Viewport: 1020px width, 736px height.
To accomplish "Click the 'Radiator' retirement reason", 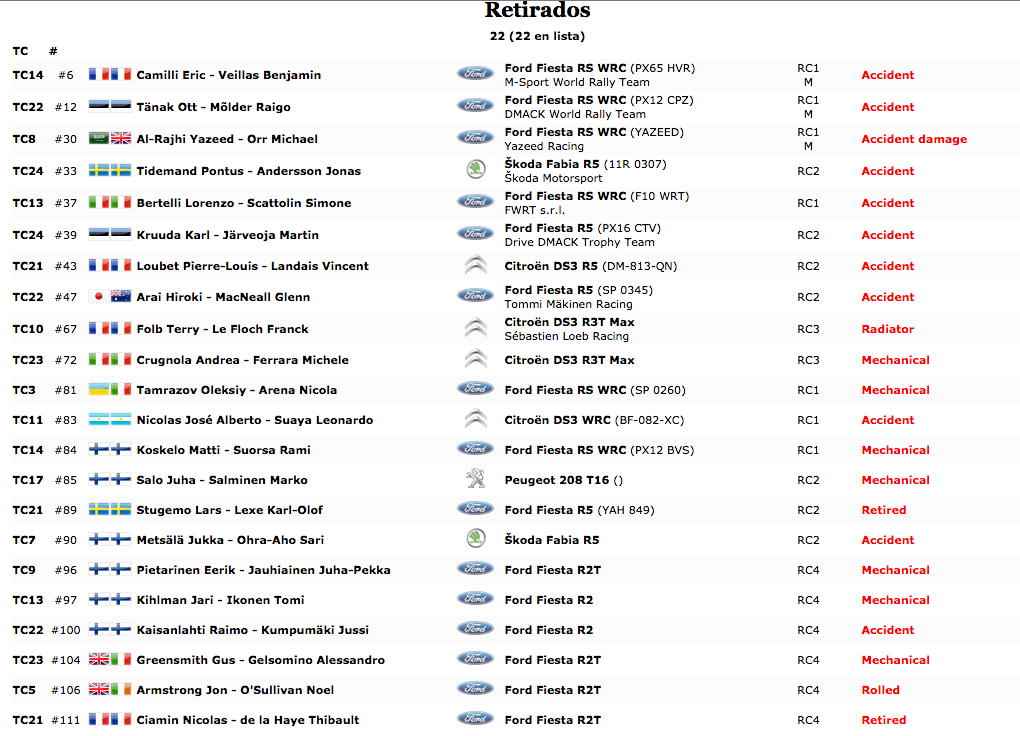I will point(887,329).
